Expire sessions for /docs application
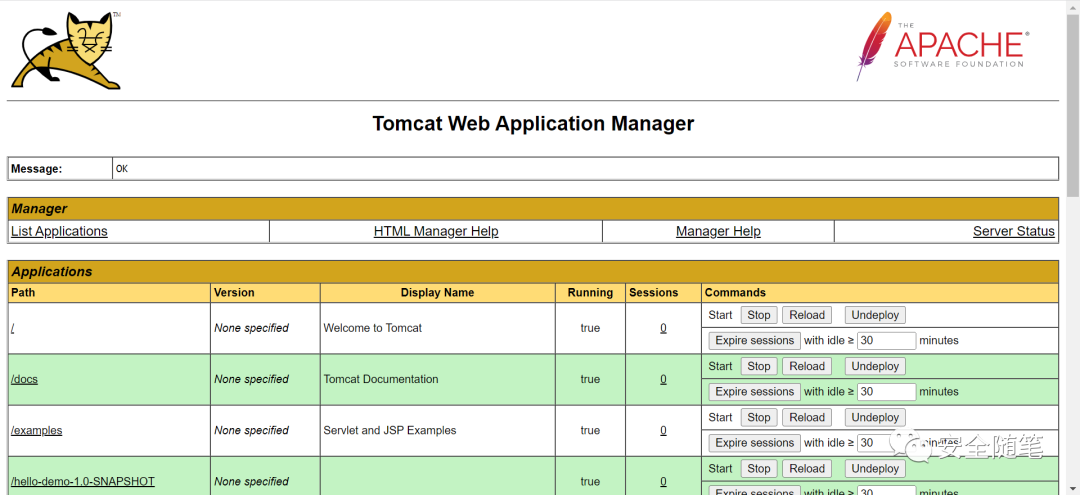Image resolution: width=1080 pixels, height=495 pixels. point(755,392)
